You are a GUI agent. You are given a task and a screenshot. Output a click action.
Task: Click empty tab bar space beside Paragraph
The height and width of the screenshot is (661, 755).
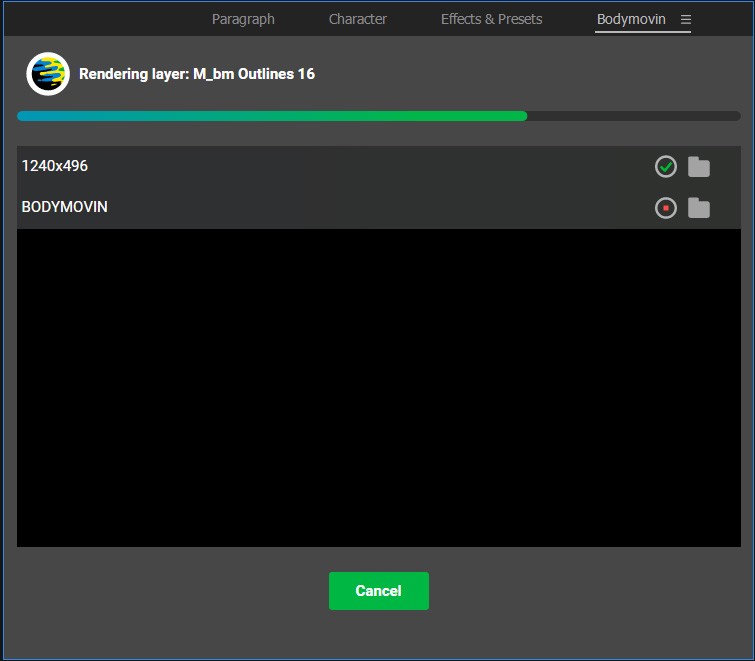click(x=106, y=19)
